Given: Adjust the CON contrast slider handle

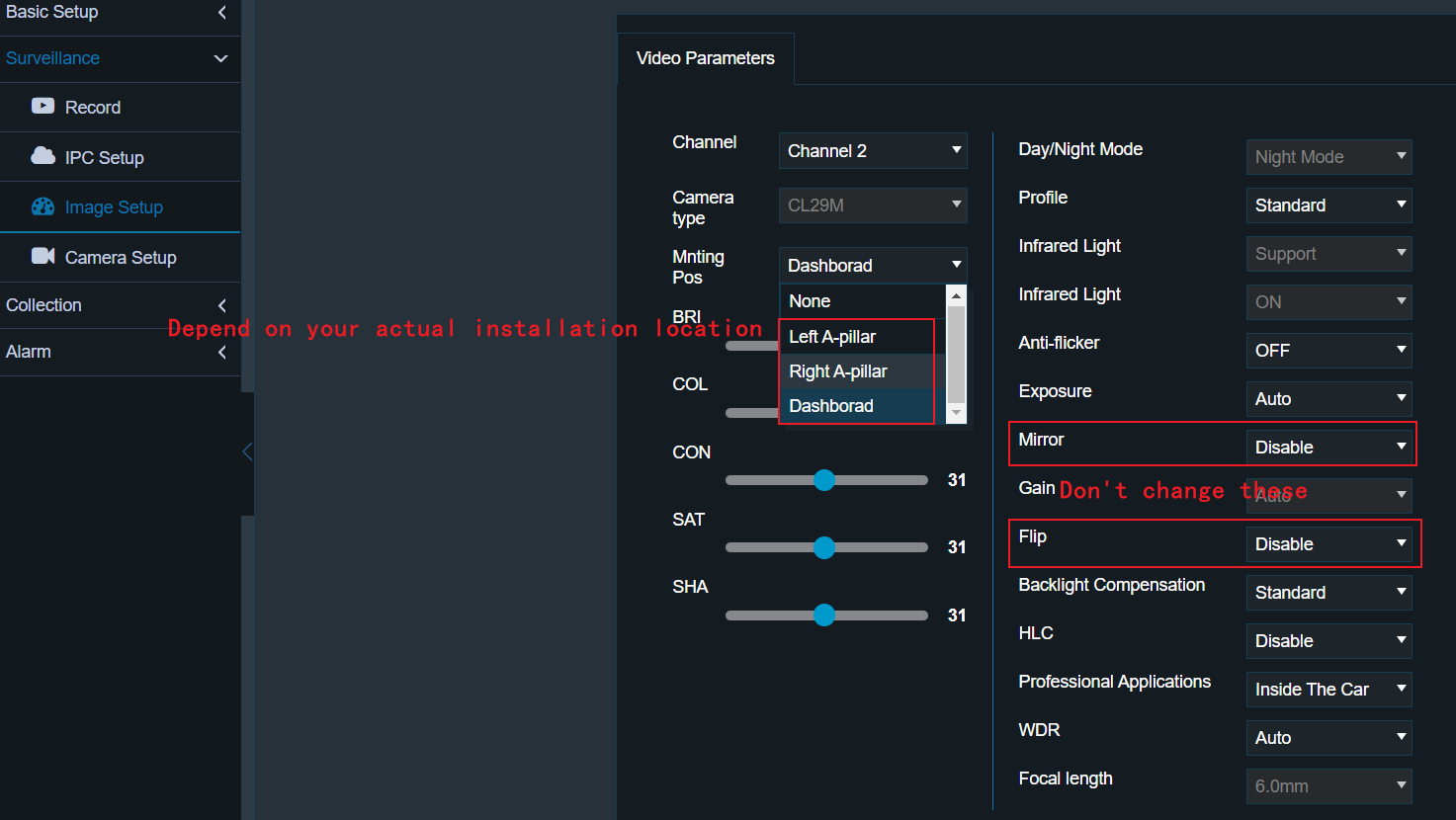Looking at the screenshot, I should point(824,480).
